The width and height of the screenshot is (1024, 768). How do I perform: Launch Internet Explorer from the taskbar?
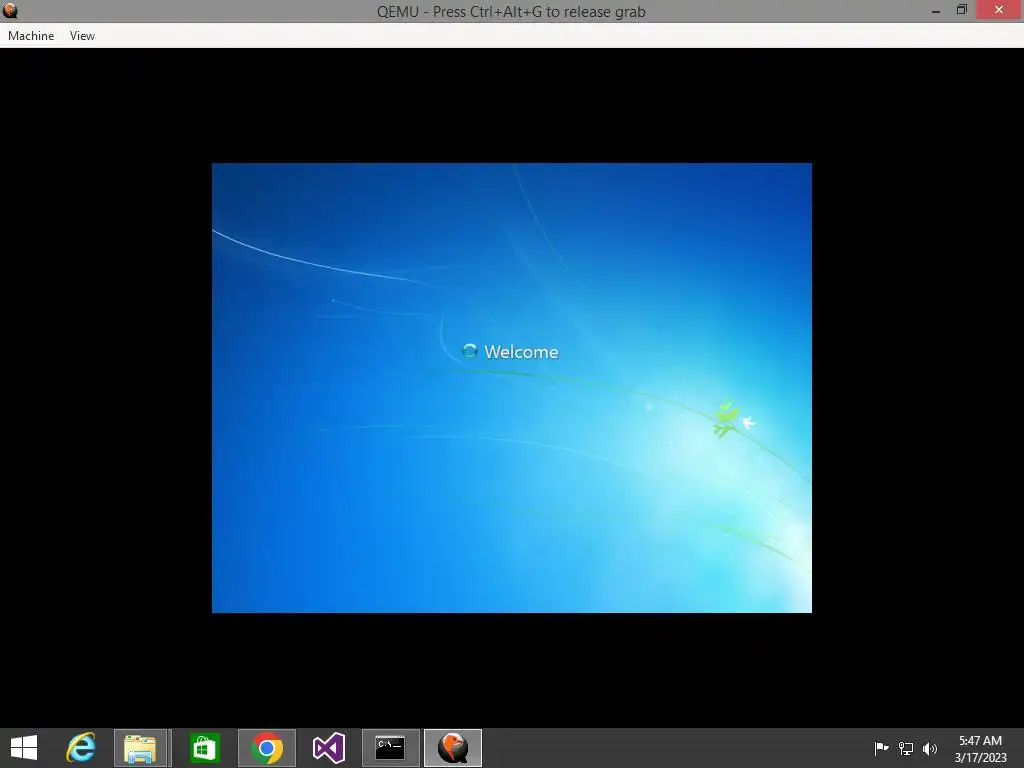pyautogui.click(x=81, y=748)
